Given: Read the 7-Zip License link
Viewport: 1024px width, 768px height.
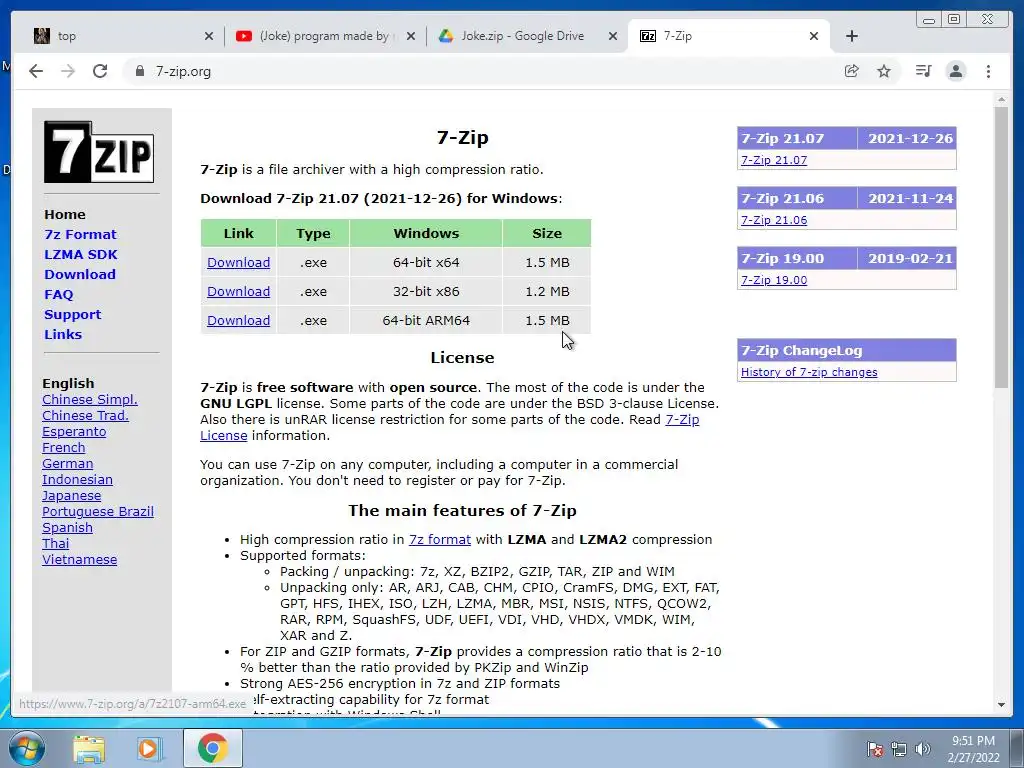Looking at the screenshot, I should tap(682, 420).
